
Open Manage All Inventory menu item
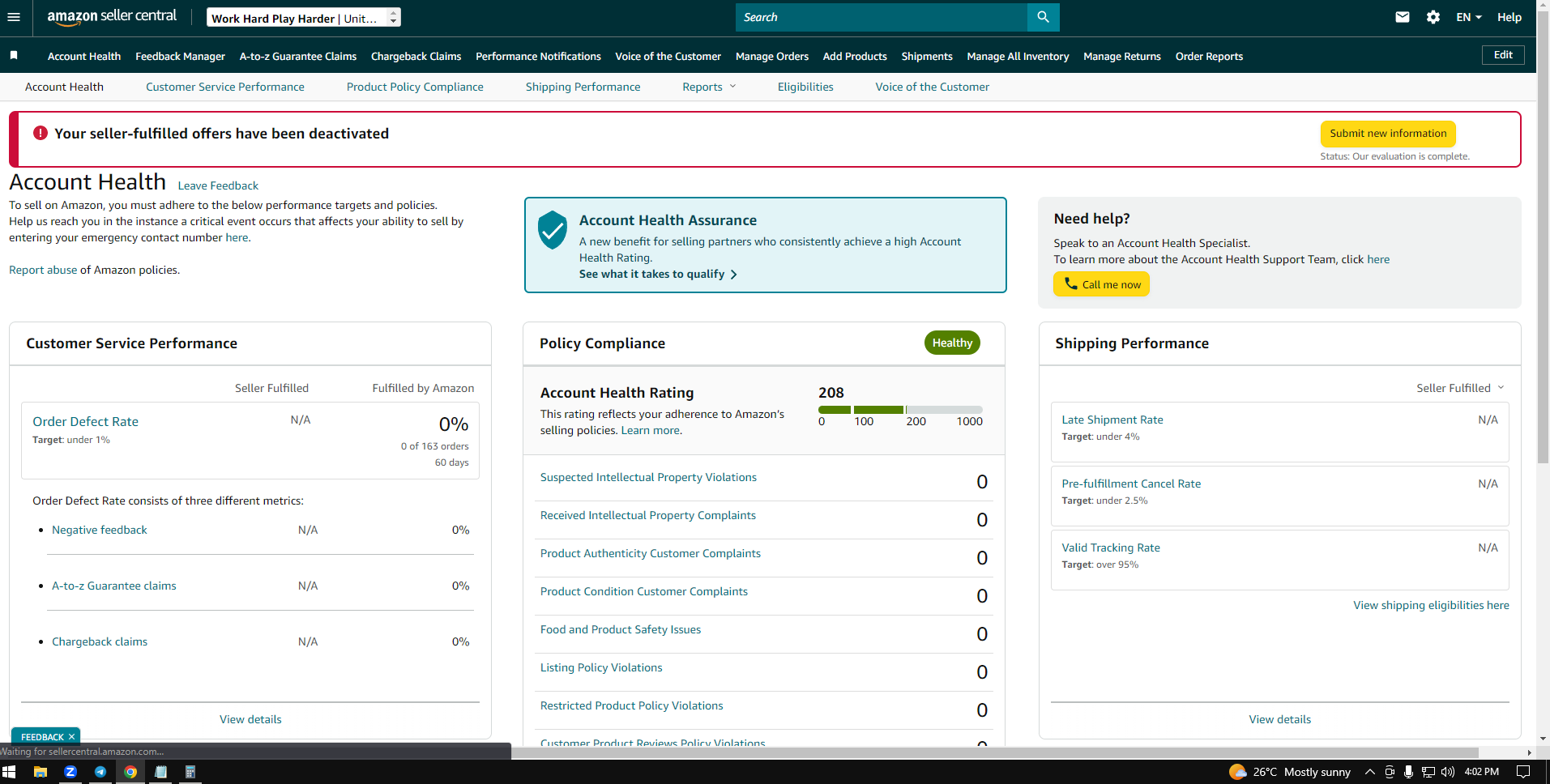(x=1018, y=56)
